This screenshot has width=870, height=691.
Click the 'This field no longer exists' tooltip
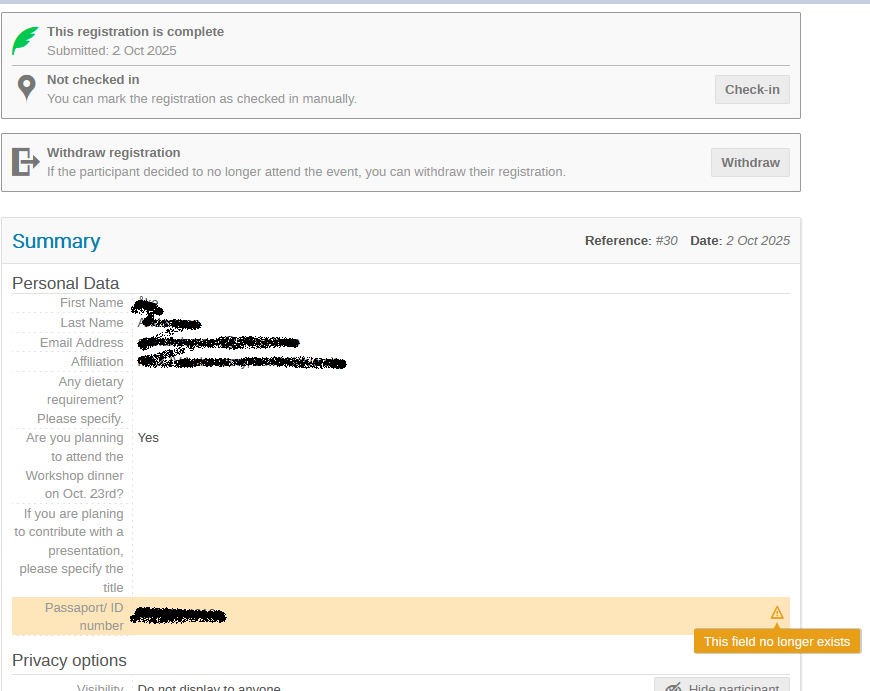click(777, 642)
